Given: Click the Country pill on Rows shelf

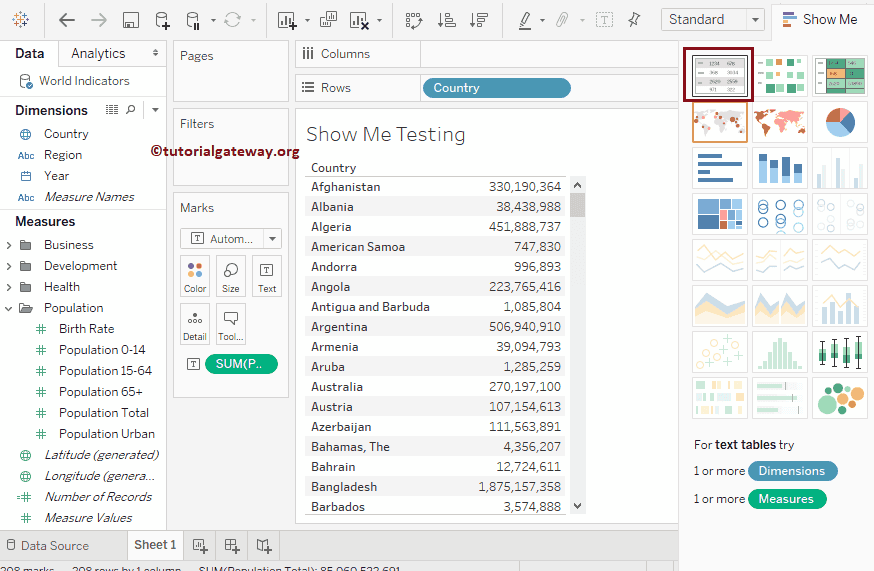Looking at the screenshot, I should [496, 88].
